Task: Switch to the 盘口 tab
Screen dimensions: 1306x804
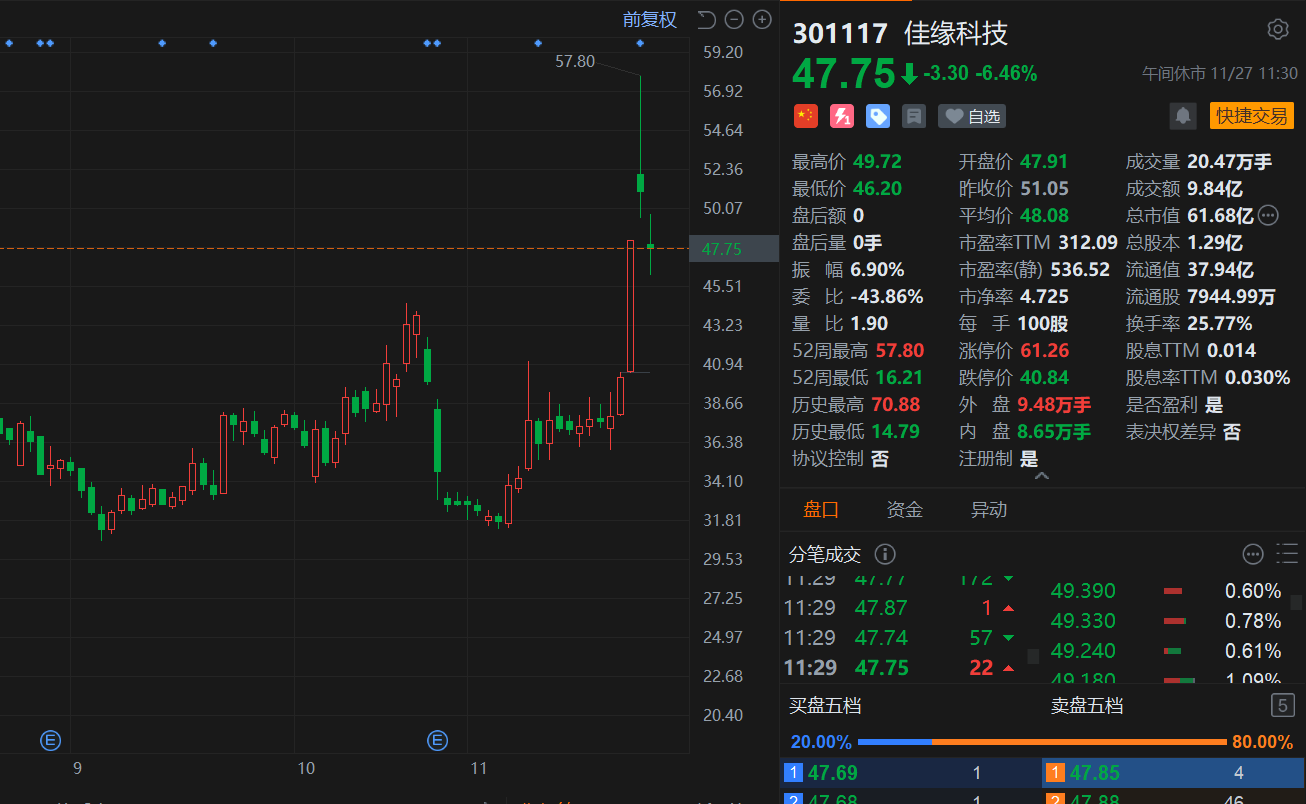Action: pyautogui.click(x=821, y=510)
